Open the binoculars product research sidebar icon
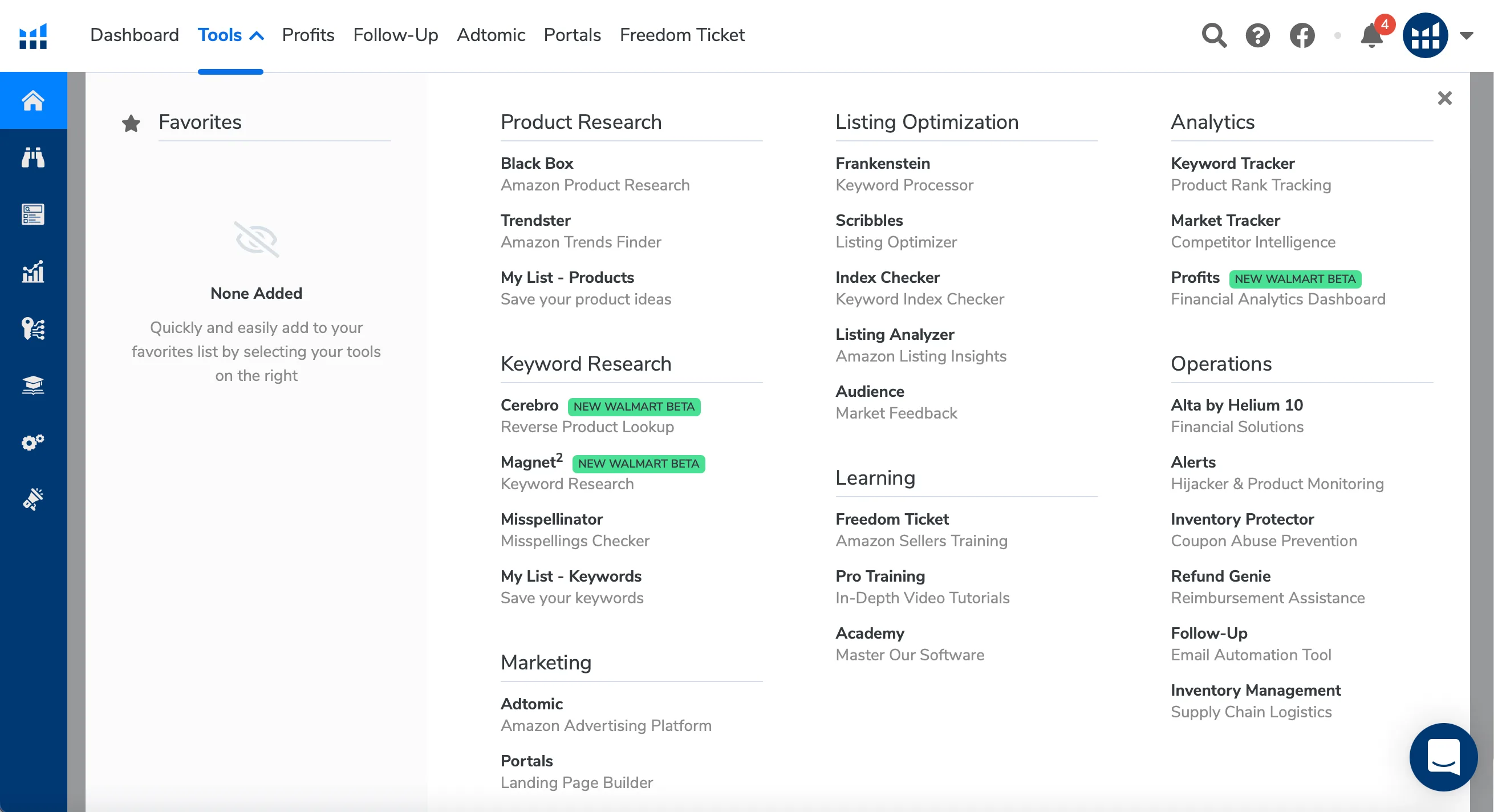The image size is (1494, 812). click(33, 157)
